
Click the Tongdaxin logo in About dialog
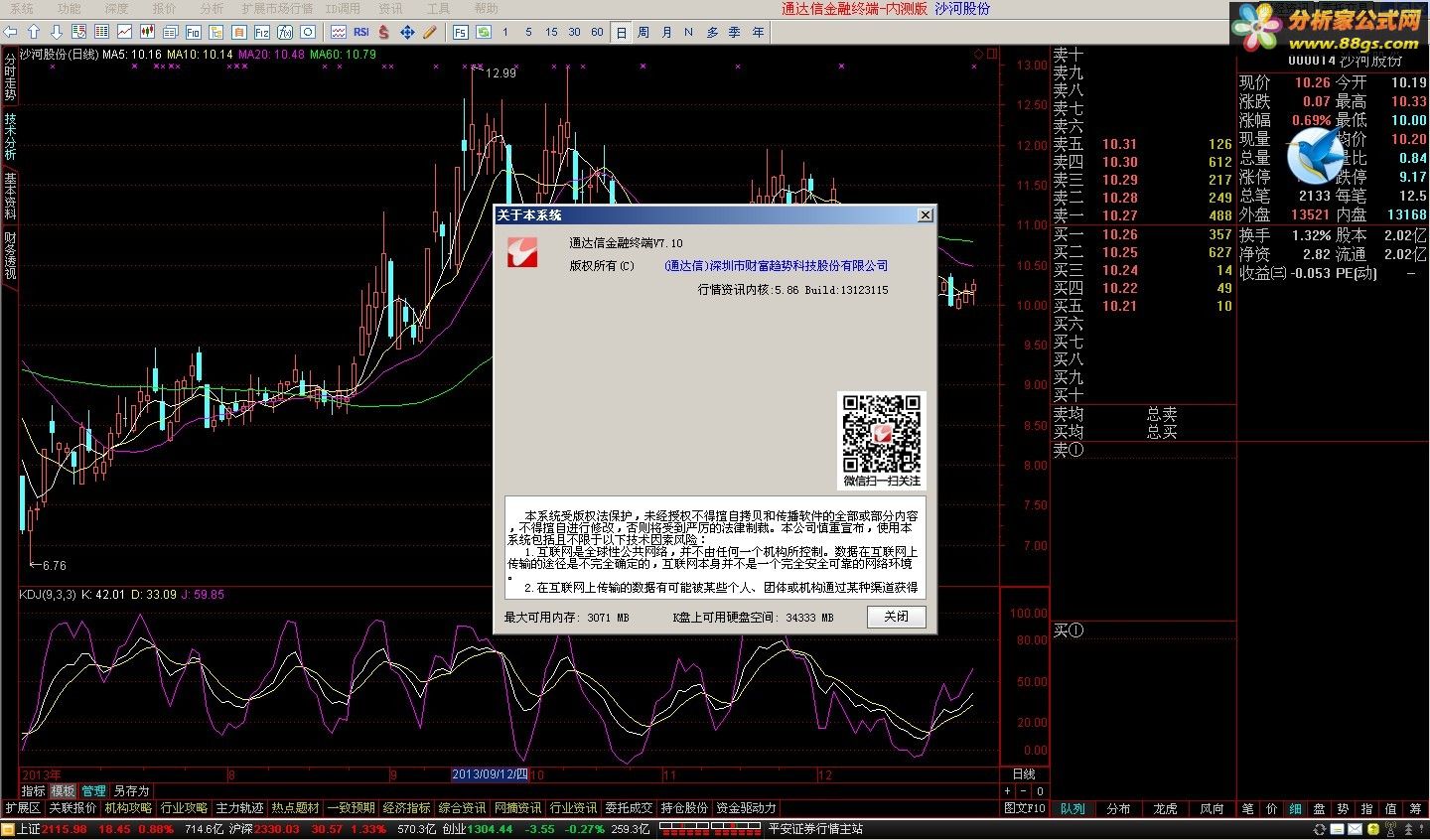point(522,251)
